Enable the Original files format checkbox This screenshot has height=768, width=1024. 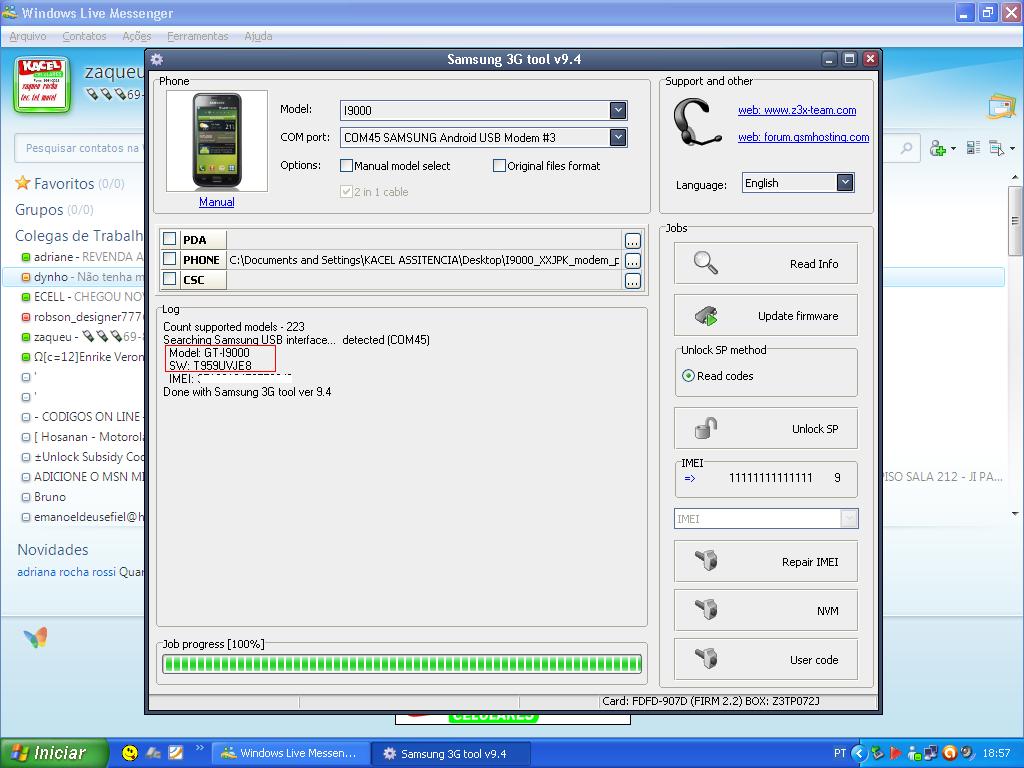(x=499, y=166)
